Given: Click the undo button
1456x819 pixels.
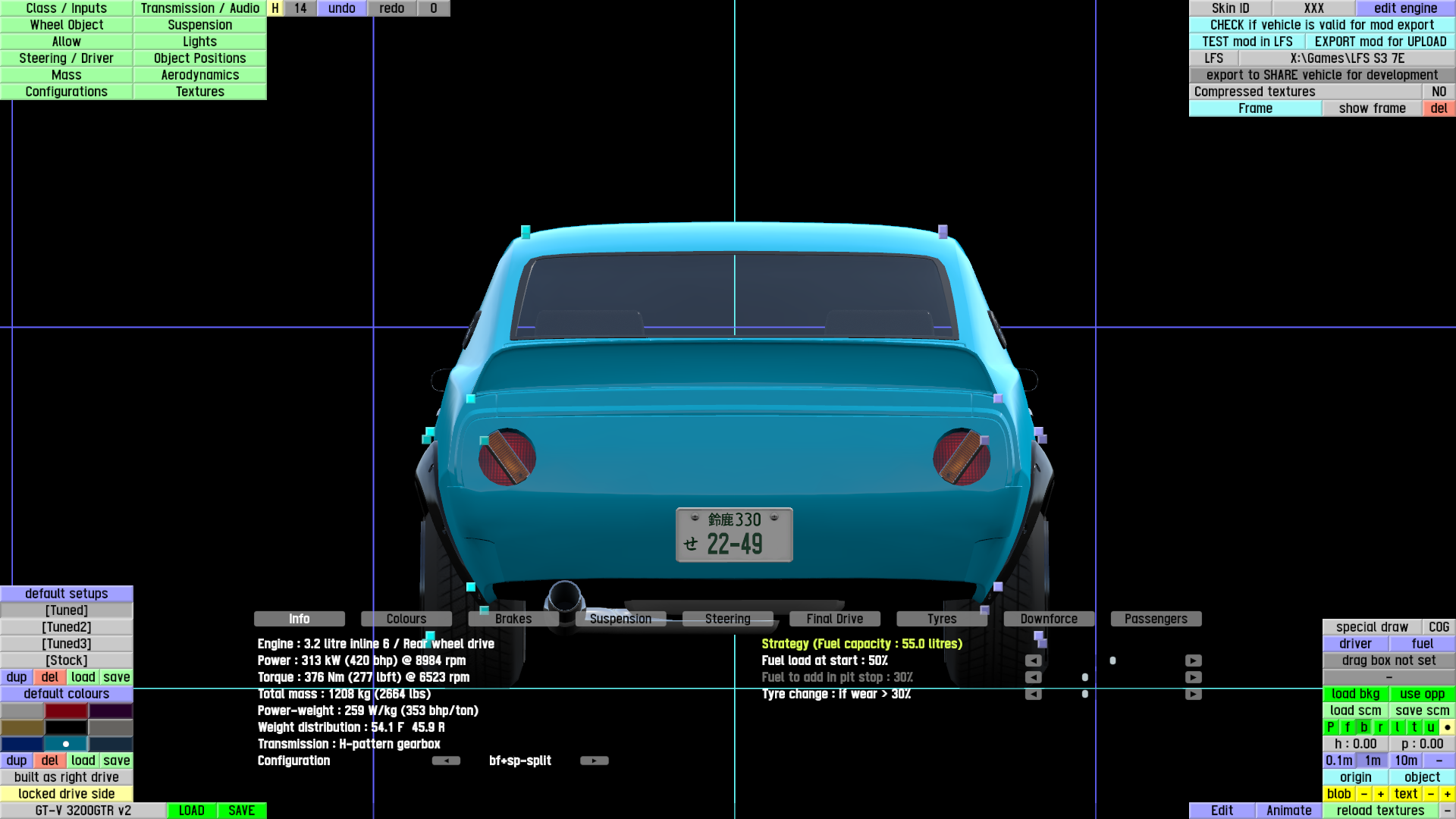Looking at the screenshot, I should pyautogui.click(x=341, y=8).
